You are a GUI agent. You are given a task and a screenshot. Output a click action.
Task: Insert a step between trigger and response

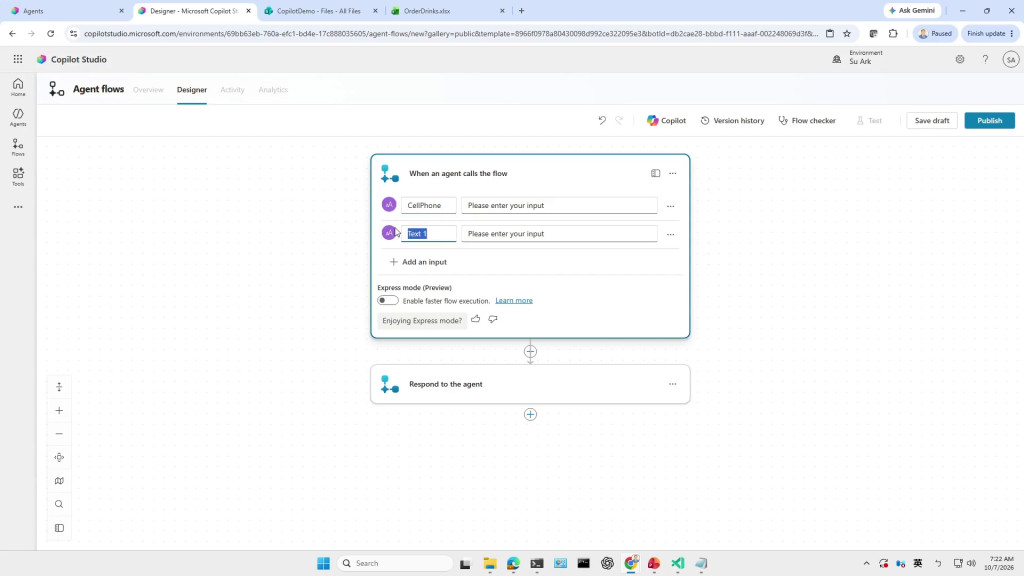tap(530, 351)
